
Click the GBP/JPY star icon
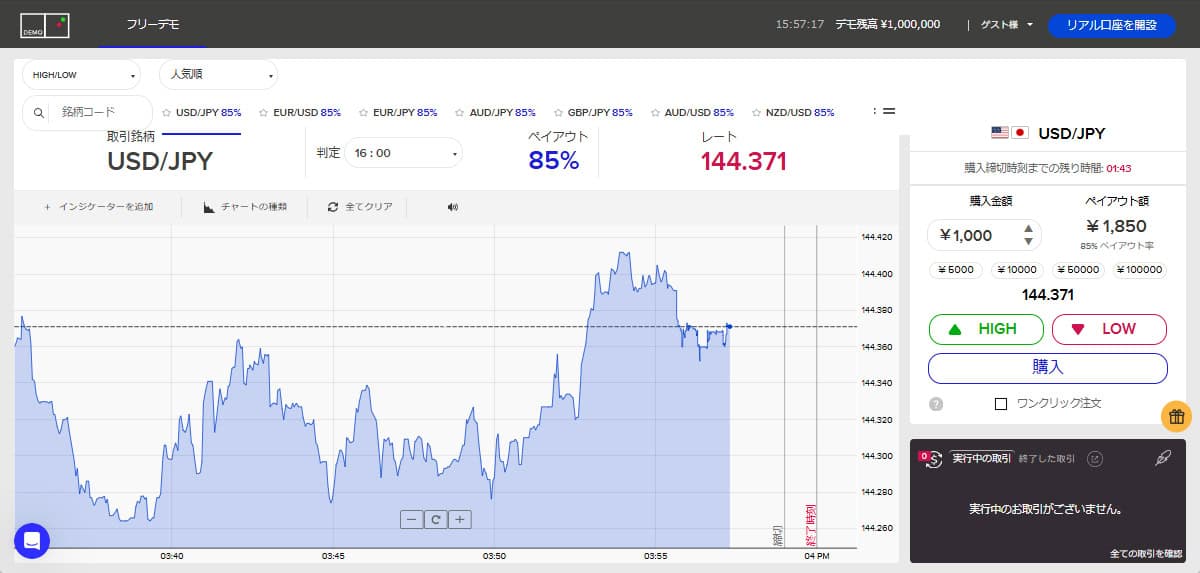click(x=558, y=113)
